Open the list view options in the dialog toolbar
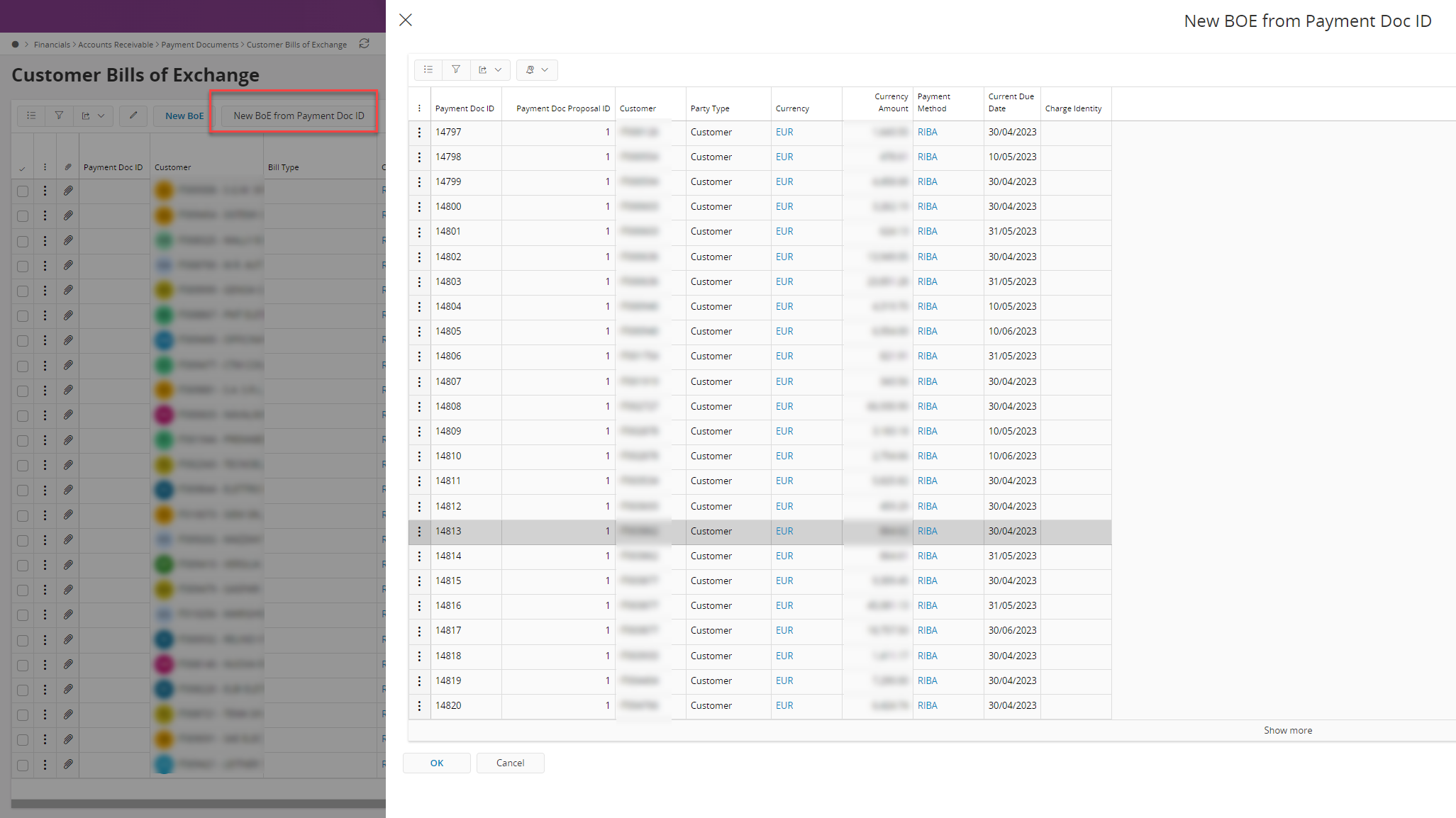Image resolution: width=1456 pixels, height=818 pixels. [x=428, y=69]
